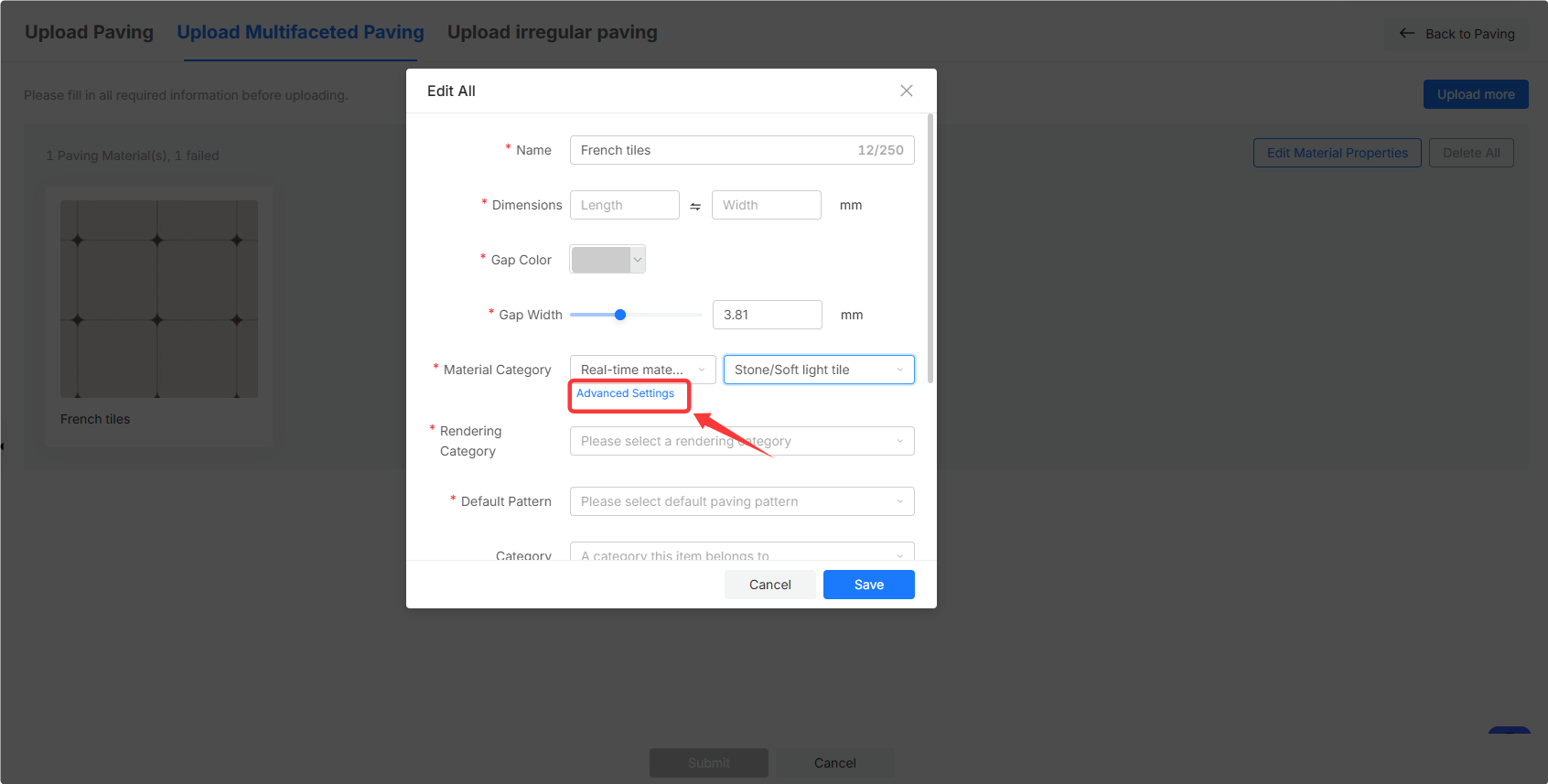This screenshot has width=1548, height=784.
Task: Expand the Real-time material dropdown
Action: [643, 370]
